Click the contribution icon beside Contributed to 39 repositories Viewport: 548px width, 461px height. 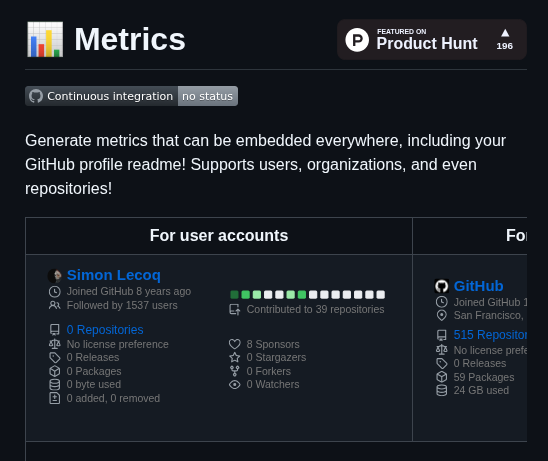[x=235, y=309]
